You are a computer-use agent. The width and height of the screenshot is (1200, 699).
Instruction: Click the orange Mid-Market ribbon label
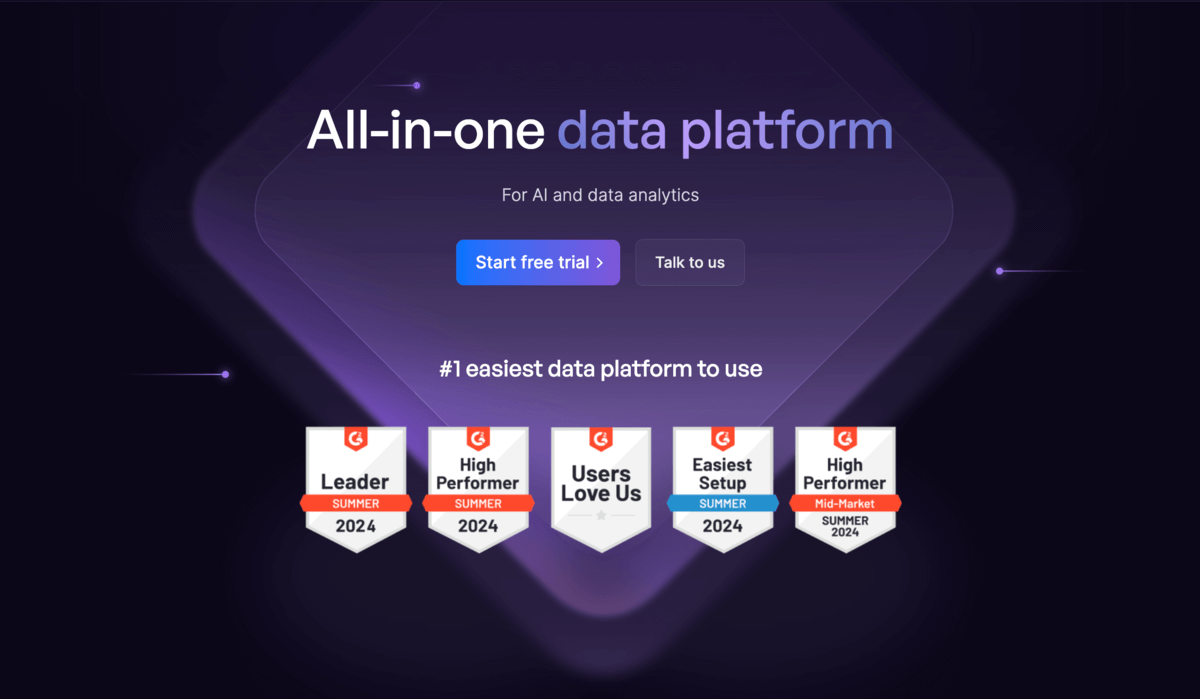point(845,503)
